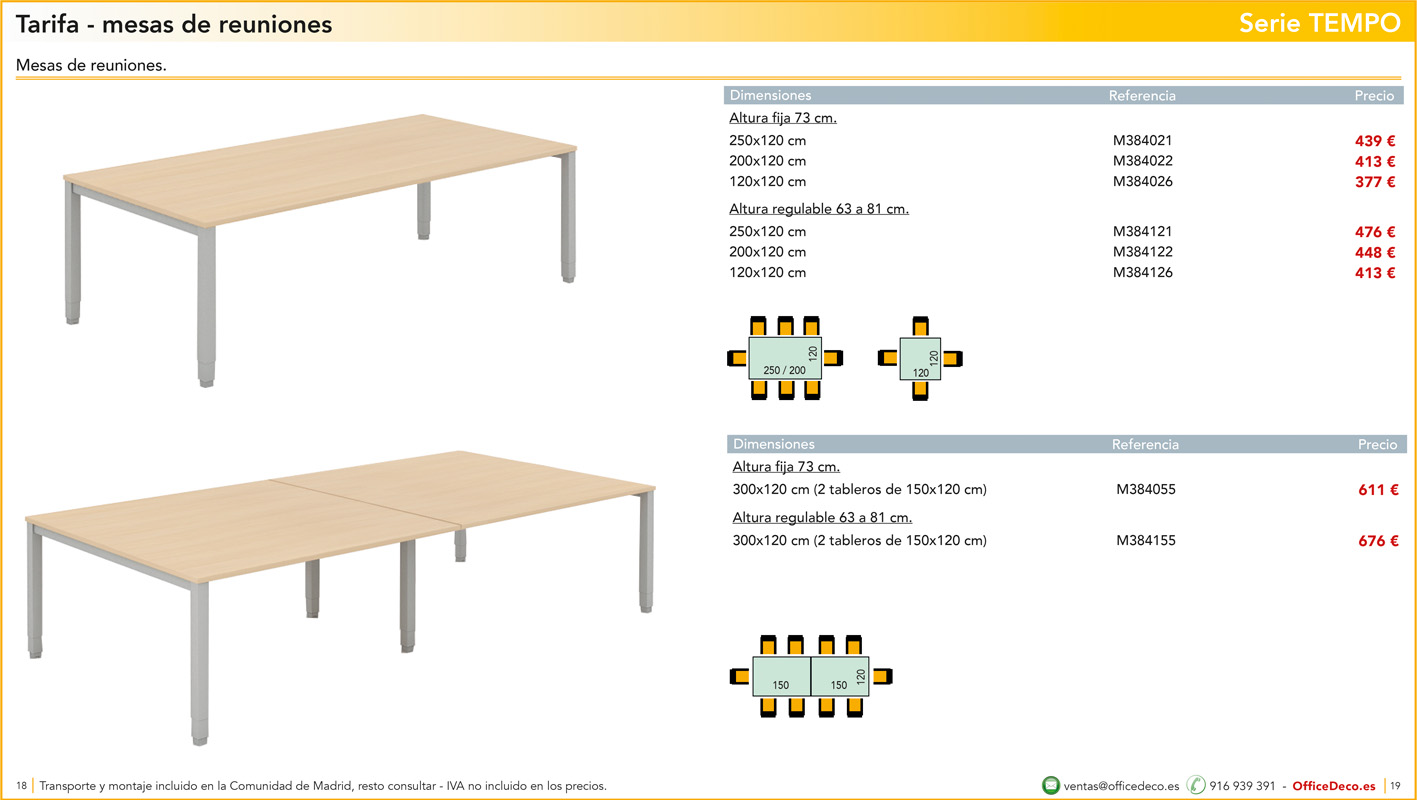Click the phone handset icon

click(1196, 785)
